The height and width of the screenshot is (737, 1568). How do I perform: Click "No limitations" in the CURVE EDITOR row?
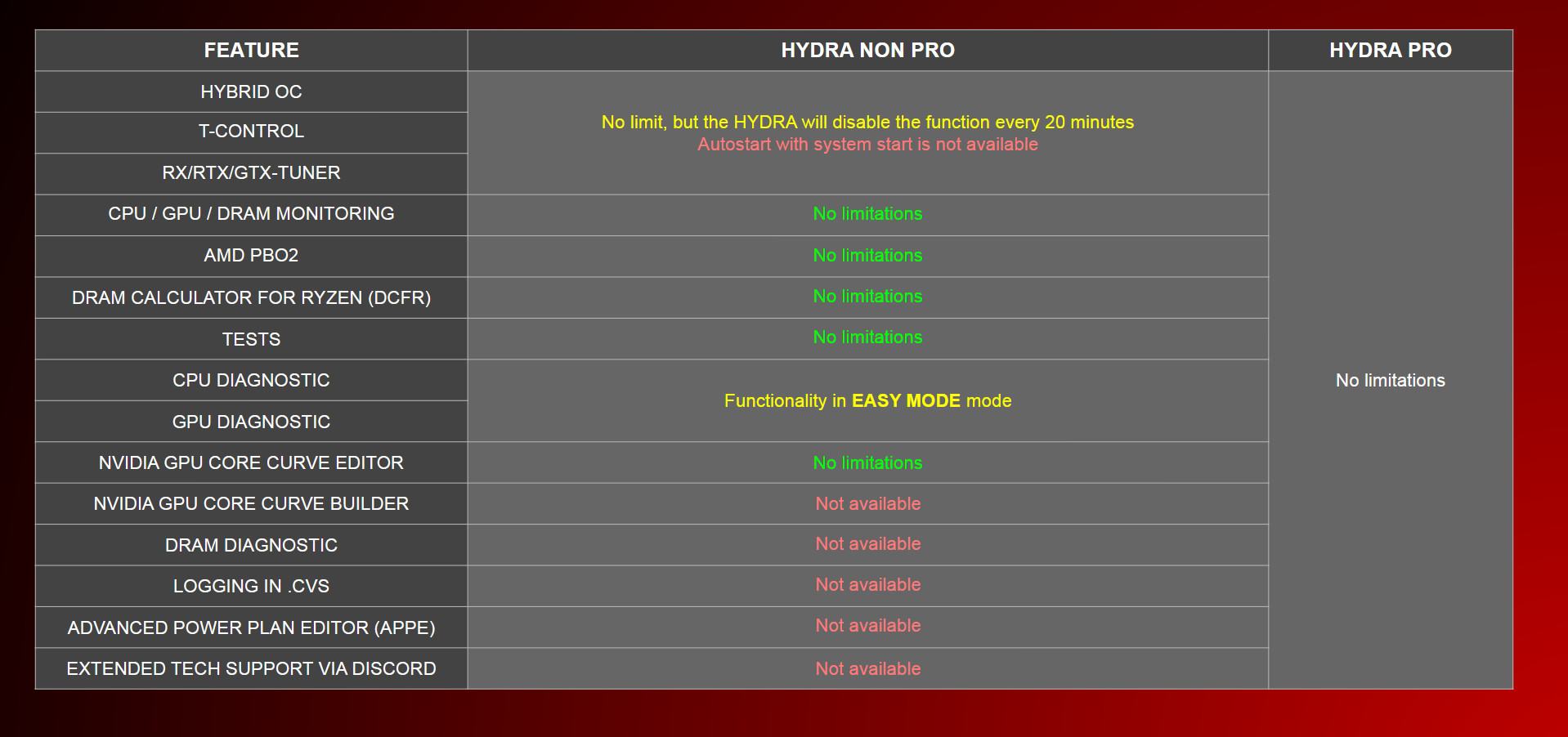pyautogui.click(x=867, y=463)
